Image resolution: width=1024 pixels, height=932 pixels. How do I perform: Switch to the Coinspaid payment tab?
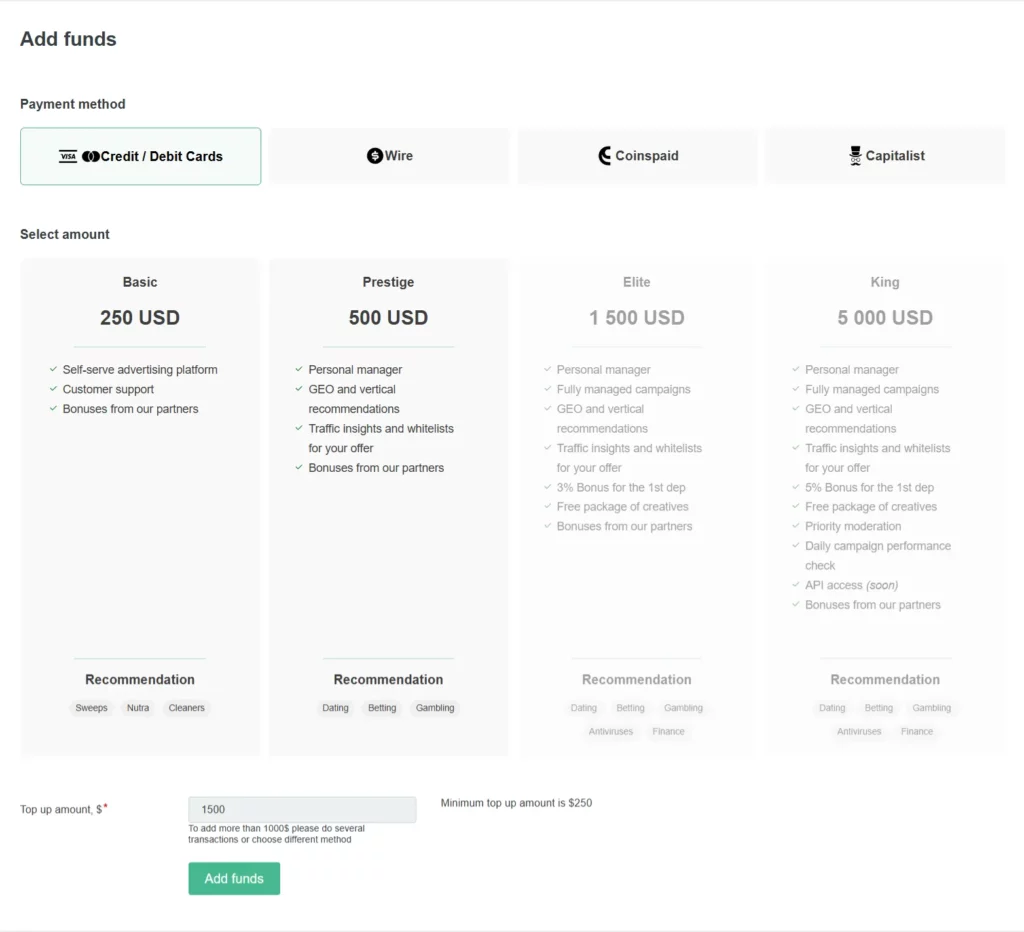(637, 156)
